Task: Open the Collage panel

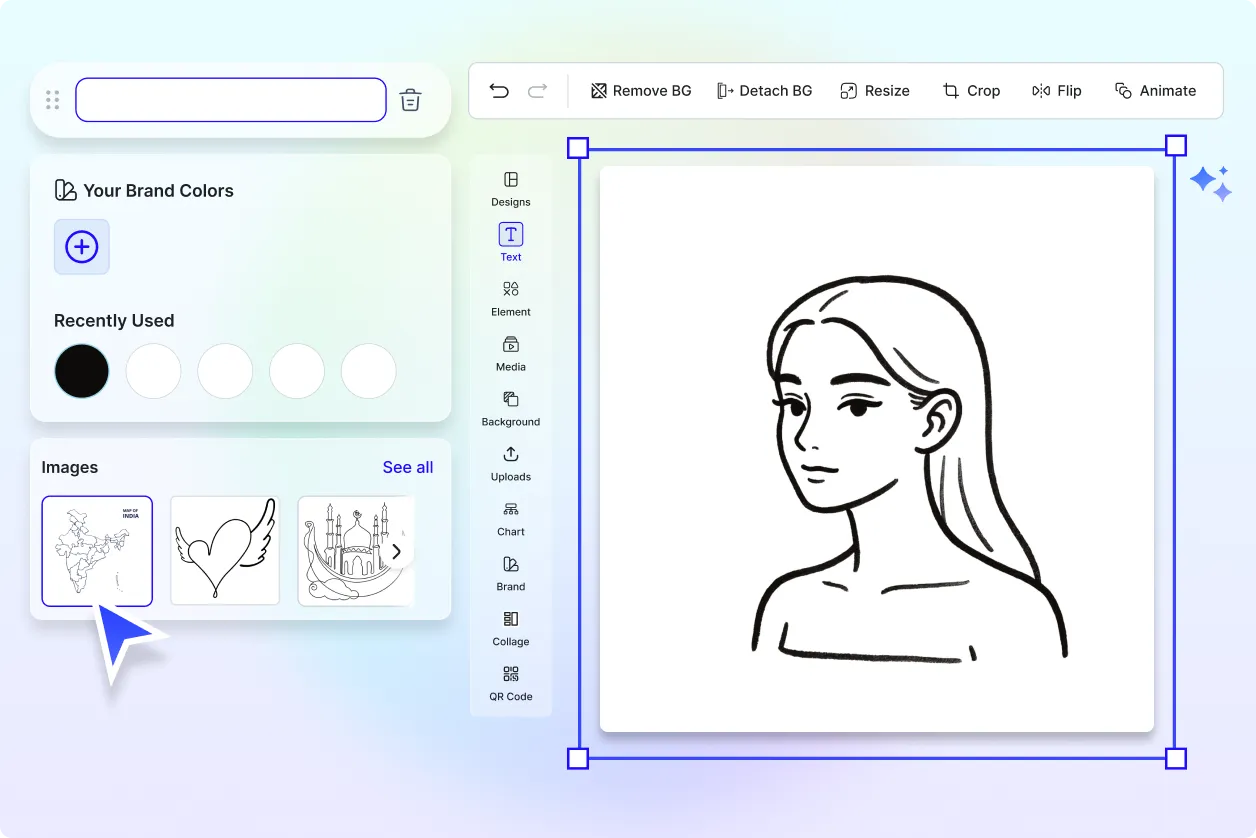Action: pos(510,627)
